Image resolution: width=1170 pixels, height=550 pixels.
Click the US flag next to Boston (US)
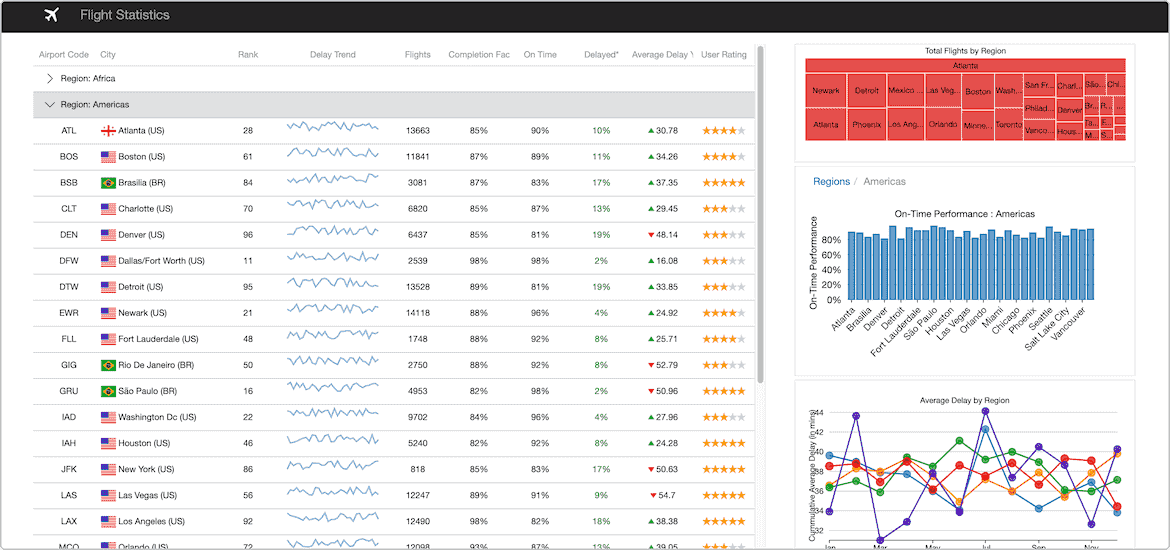click(x=108, y=157)
